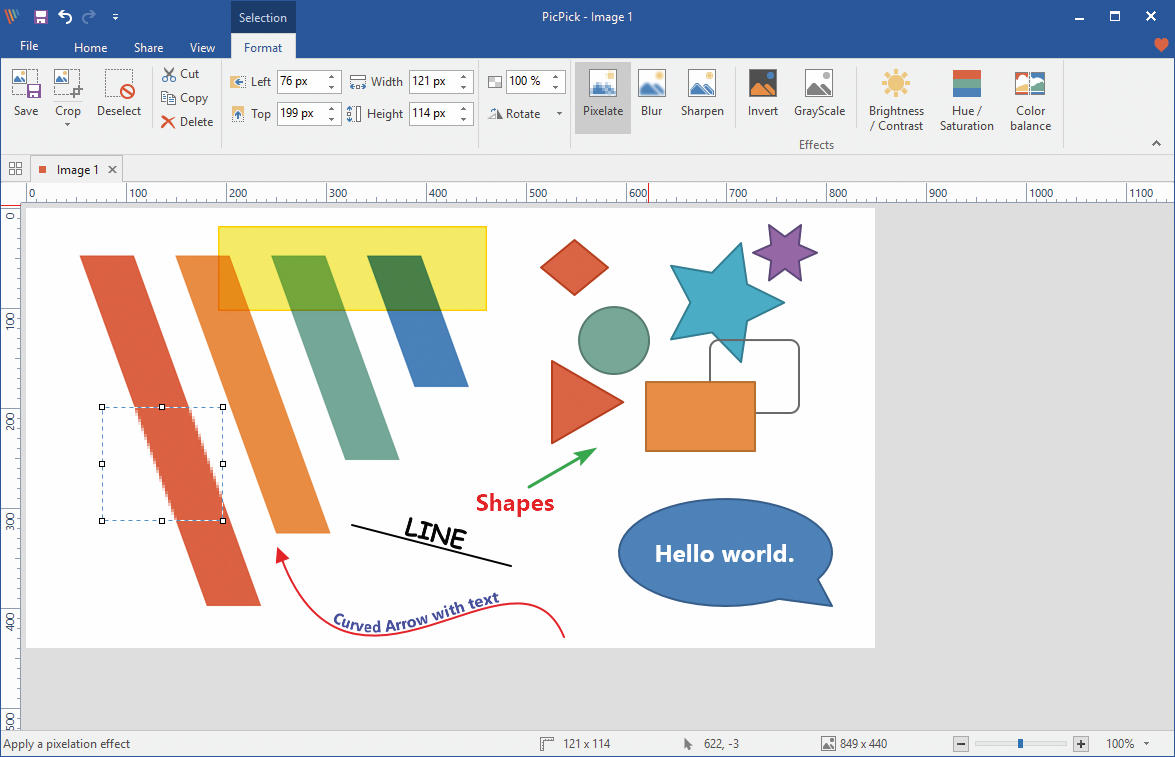Click the 100 % scale input field
Viewport: 1175px width, 757px height.
pos(528,81)
